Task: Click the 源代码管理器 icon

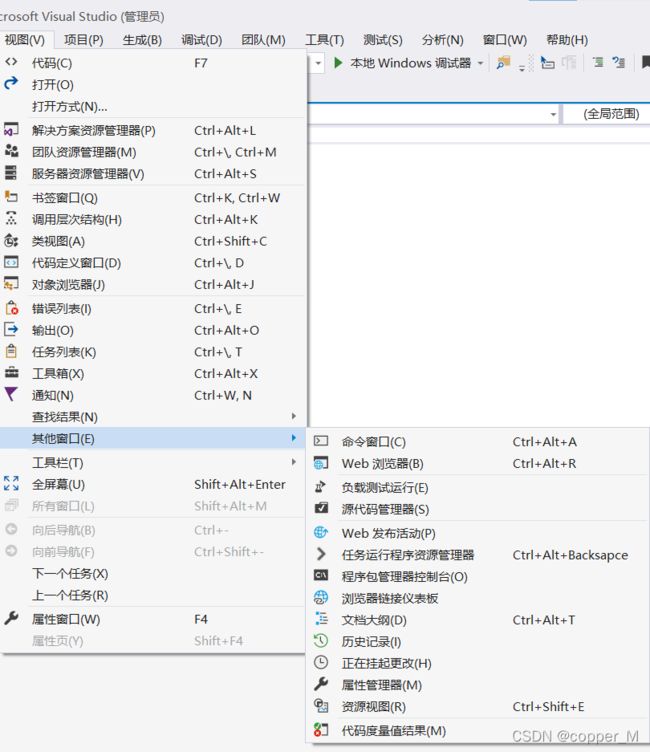Action: point(321,508)
